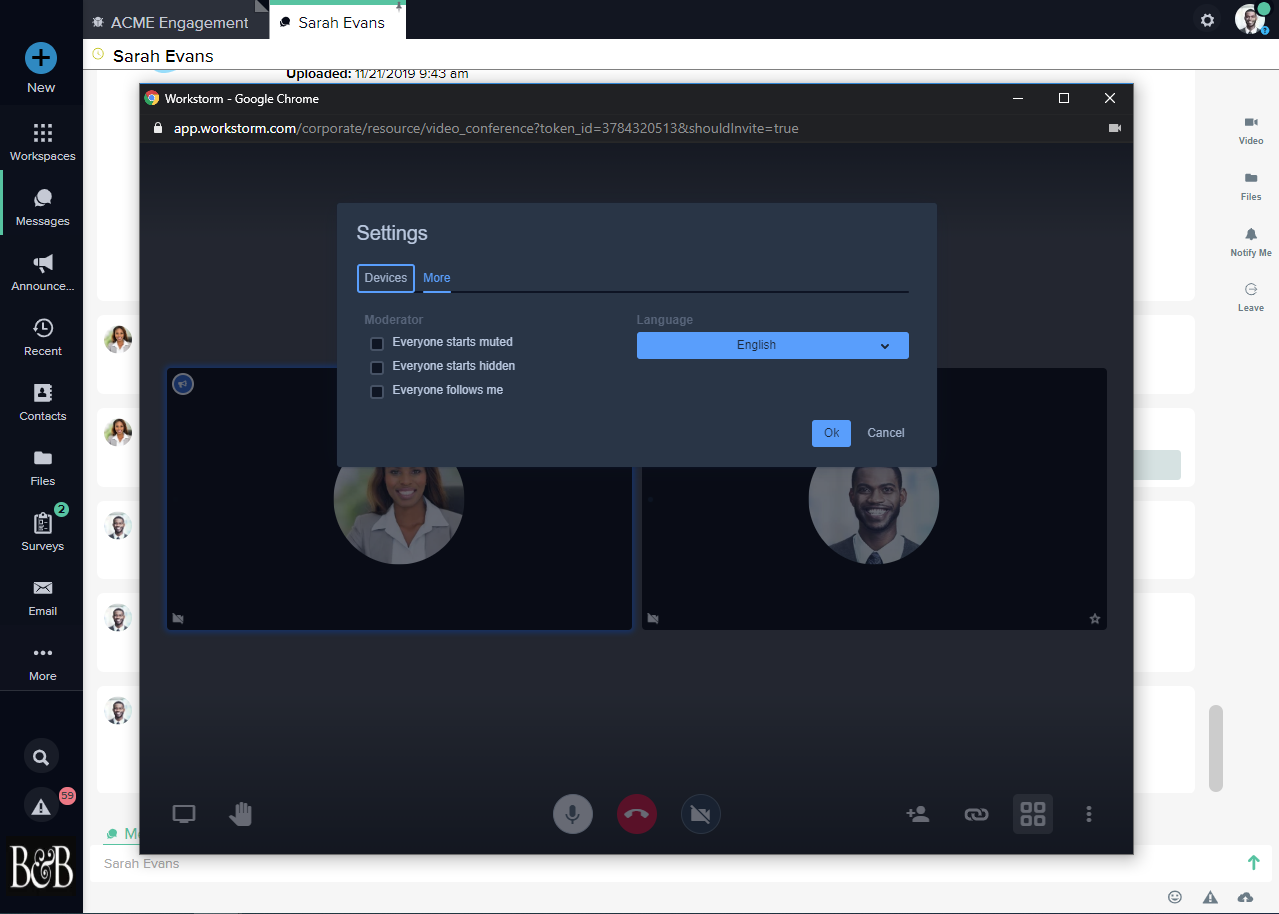The width and height of the screenshot is (1279, 914).
Task: Click the New plus button in sidebar
Action: tap(41, 58)
